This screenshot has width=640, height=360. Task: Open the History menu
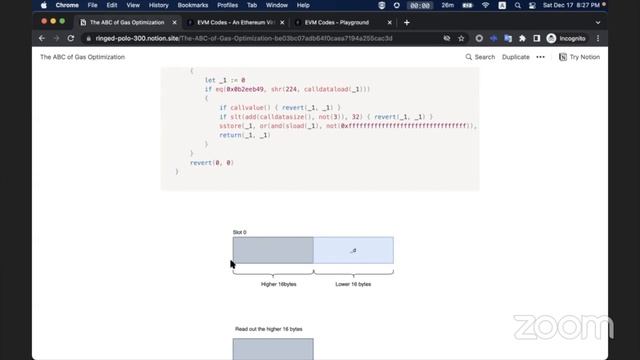click(x=159, y=5)
